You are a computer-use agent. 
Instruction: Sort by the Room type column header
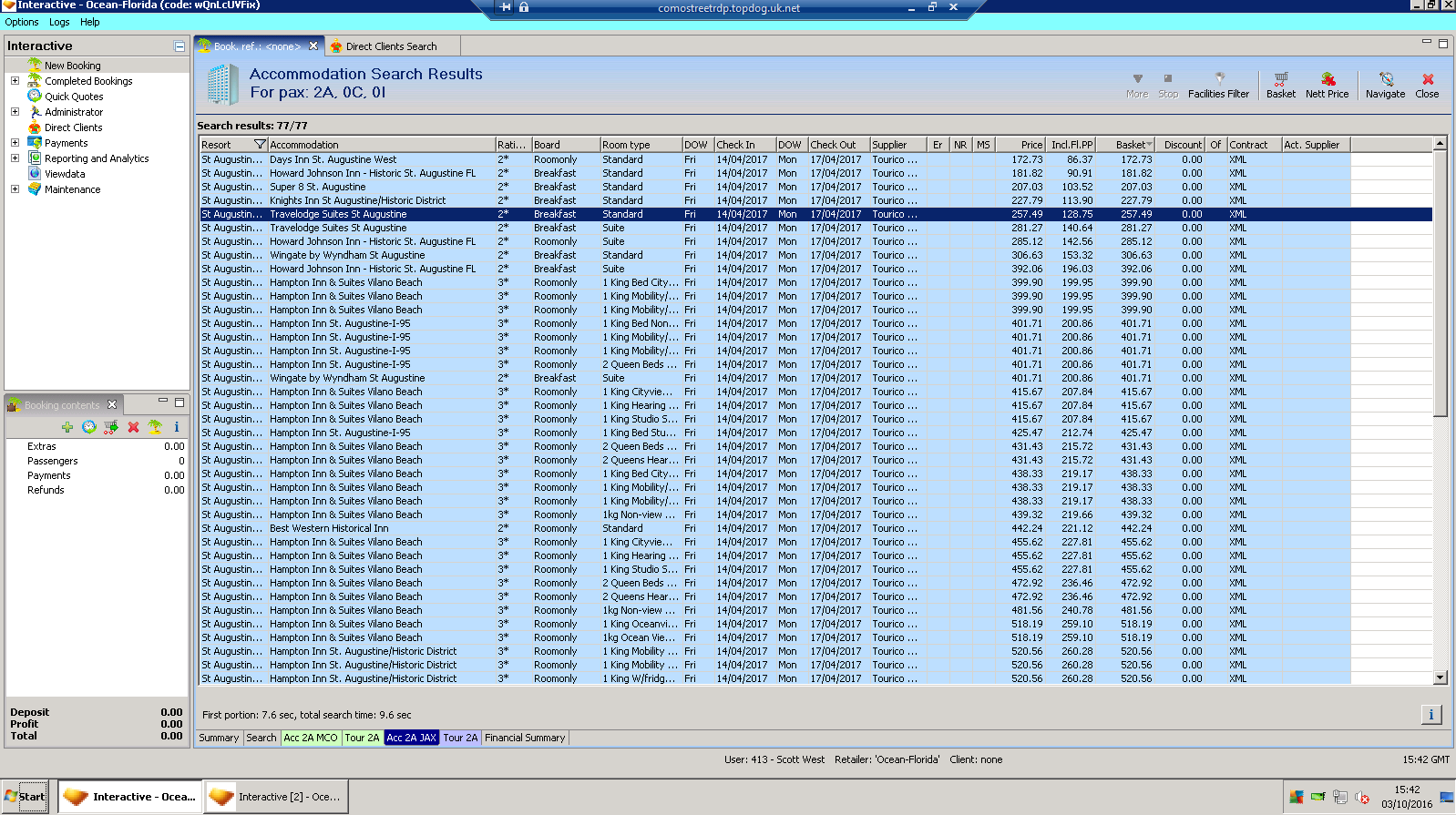[641, 145]
